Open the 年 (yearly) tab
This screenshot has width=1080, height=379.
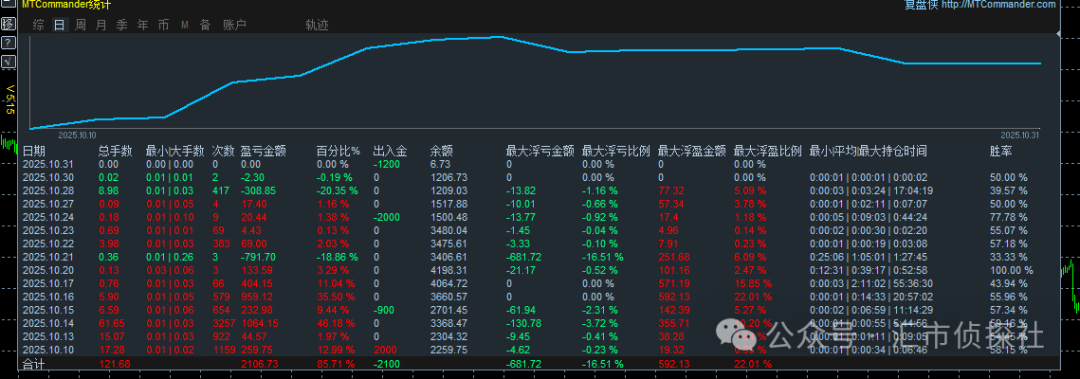(x=143, y=25)
